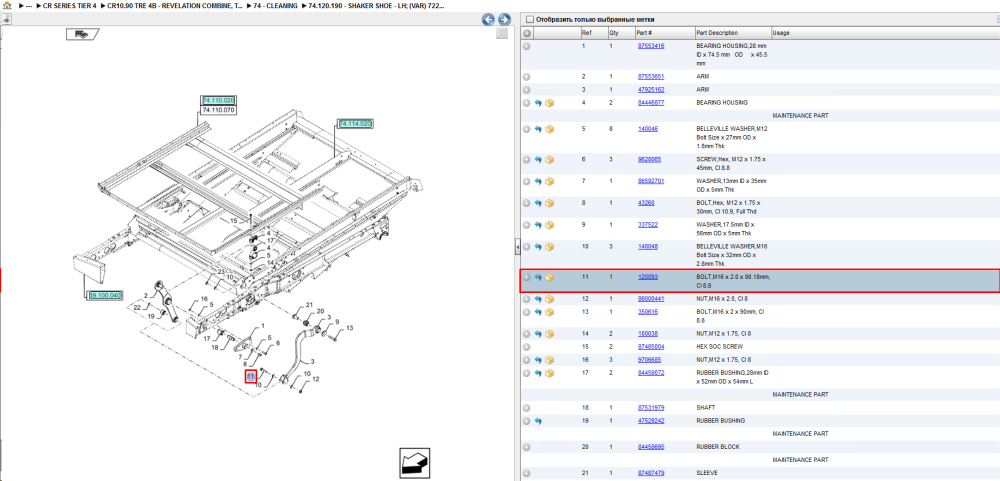Click blue arrow icon for ref 17
This screenshot has height=481, width=1000.
538,373
